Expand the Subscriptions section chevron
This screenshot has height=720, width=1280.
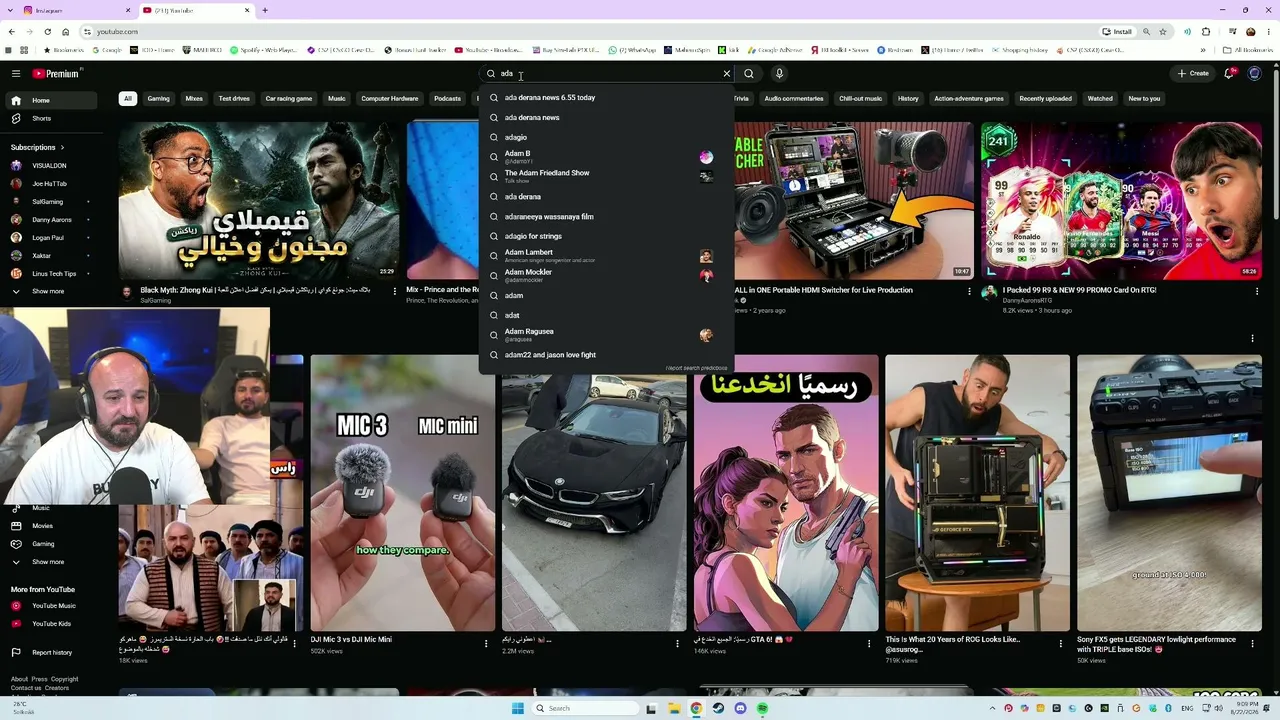(62, 147)
